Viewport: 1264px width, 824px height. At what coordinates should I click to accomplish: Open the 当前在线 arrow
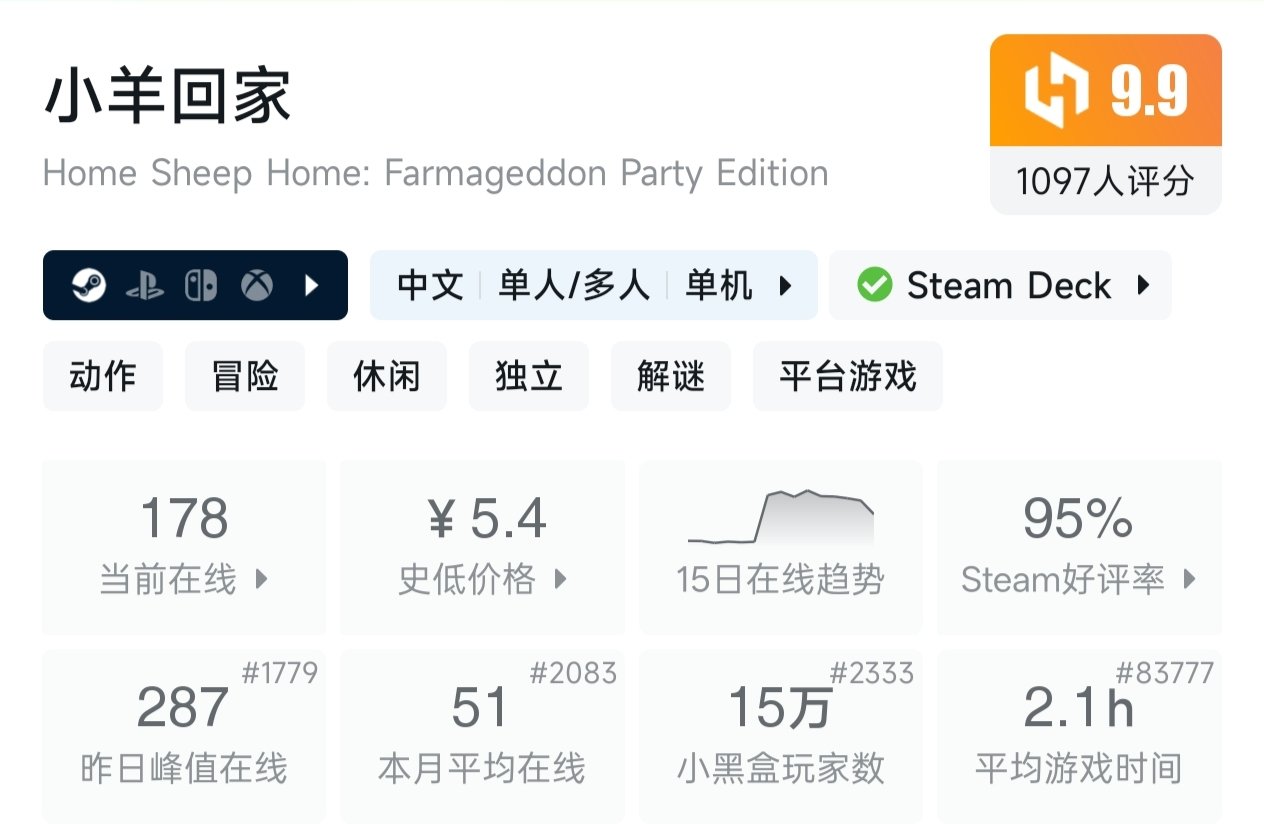click(262, 578)
